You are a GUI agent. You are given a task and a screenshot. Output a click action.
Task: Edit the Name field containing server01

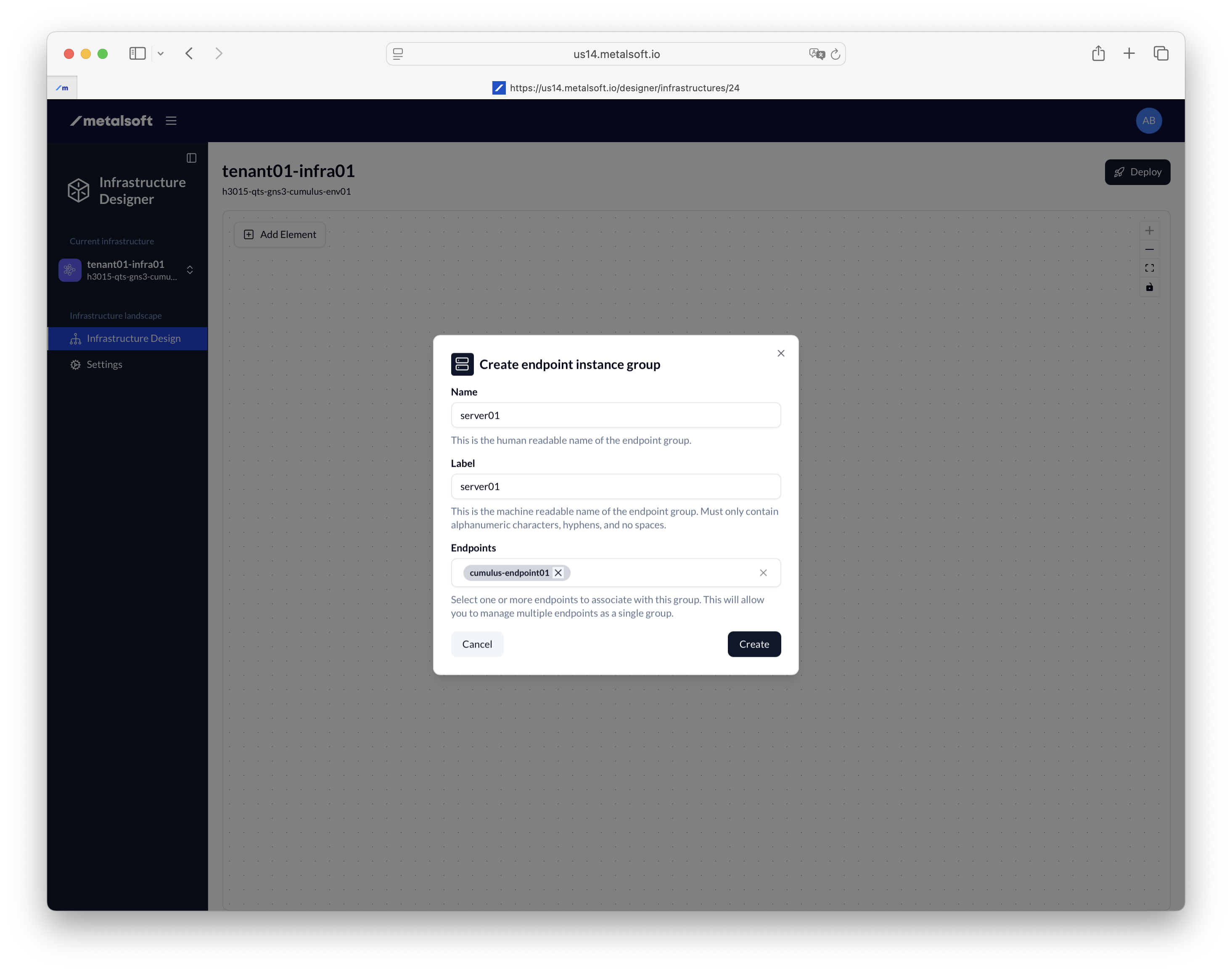(616, 415)
